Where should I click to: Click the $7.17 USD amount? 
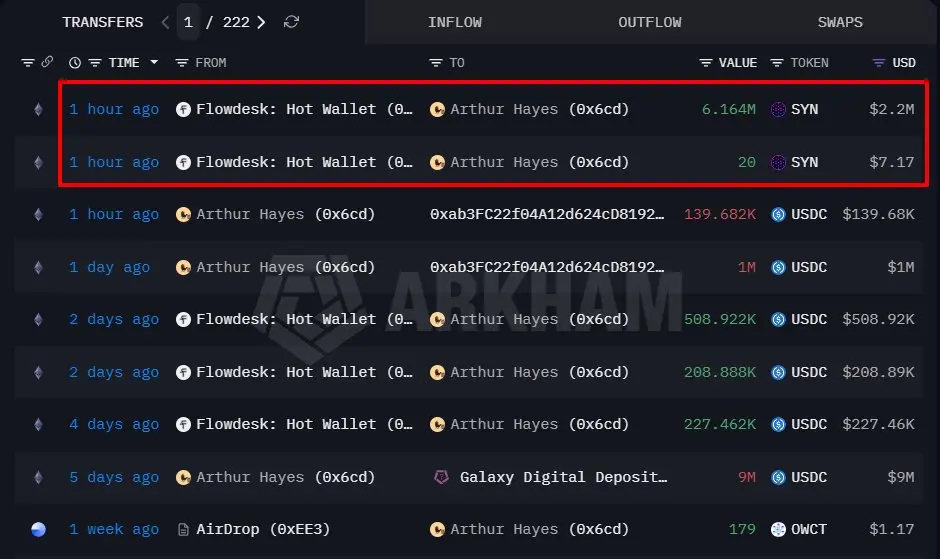pyautogui.click(x=891, y=162)
